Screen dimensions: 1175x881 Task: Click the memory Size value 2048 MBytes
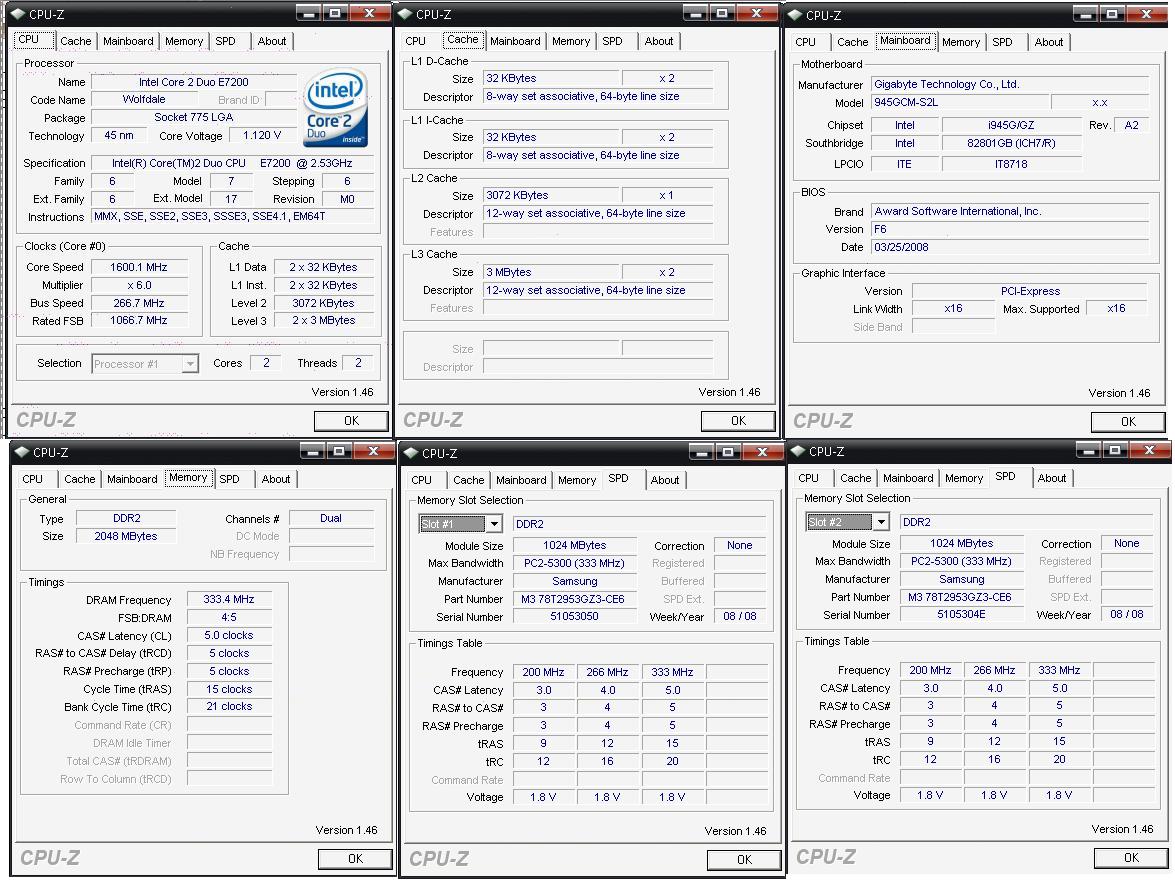[x=126, y=536]
